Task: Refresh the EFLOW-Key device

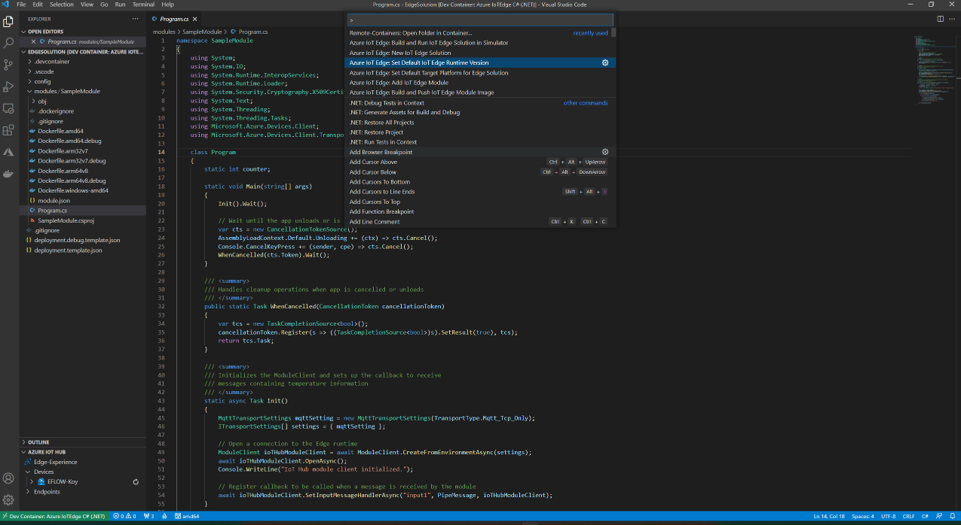Action: 136,482
